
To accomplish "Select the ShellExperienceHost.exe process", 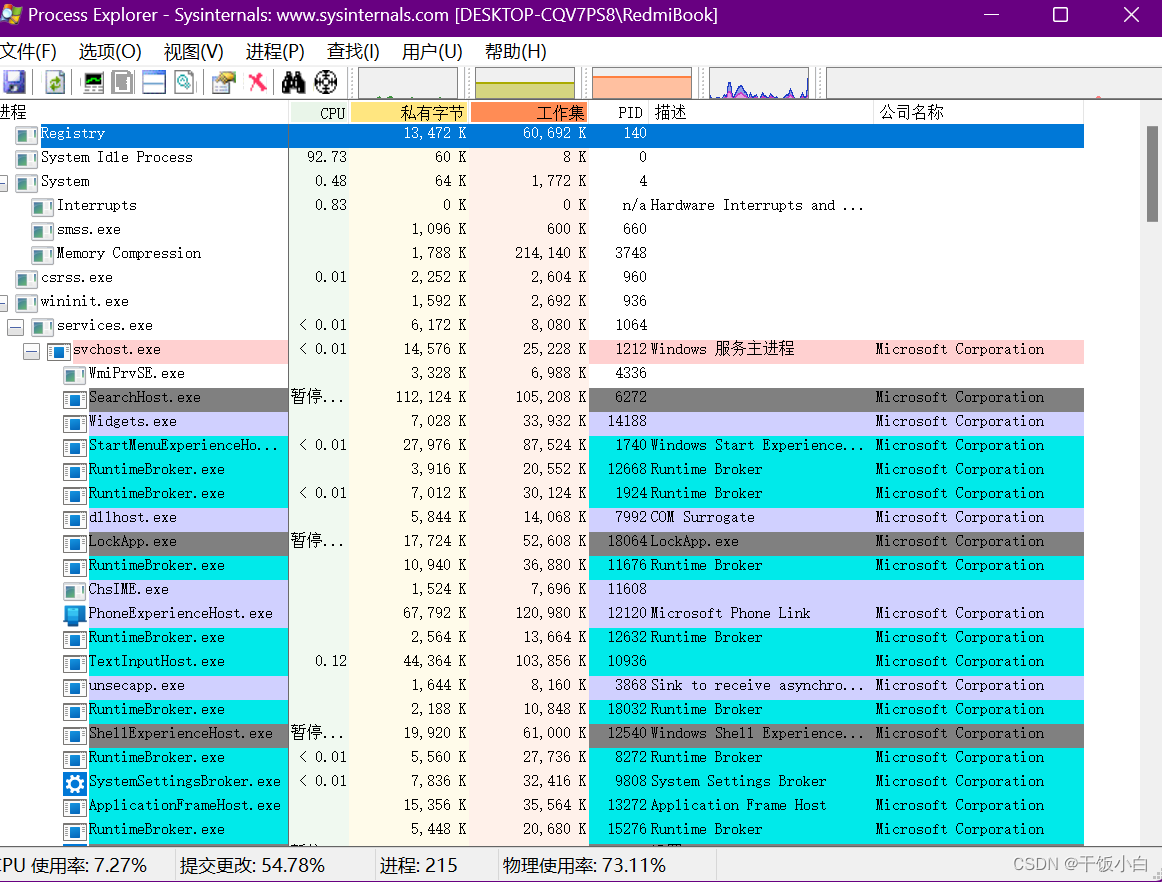I will tap(181, 734).
